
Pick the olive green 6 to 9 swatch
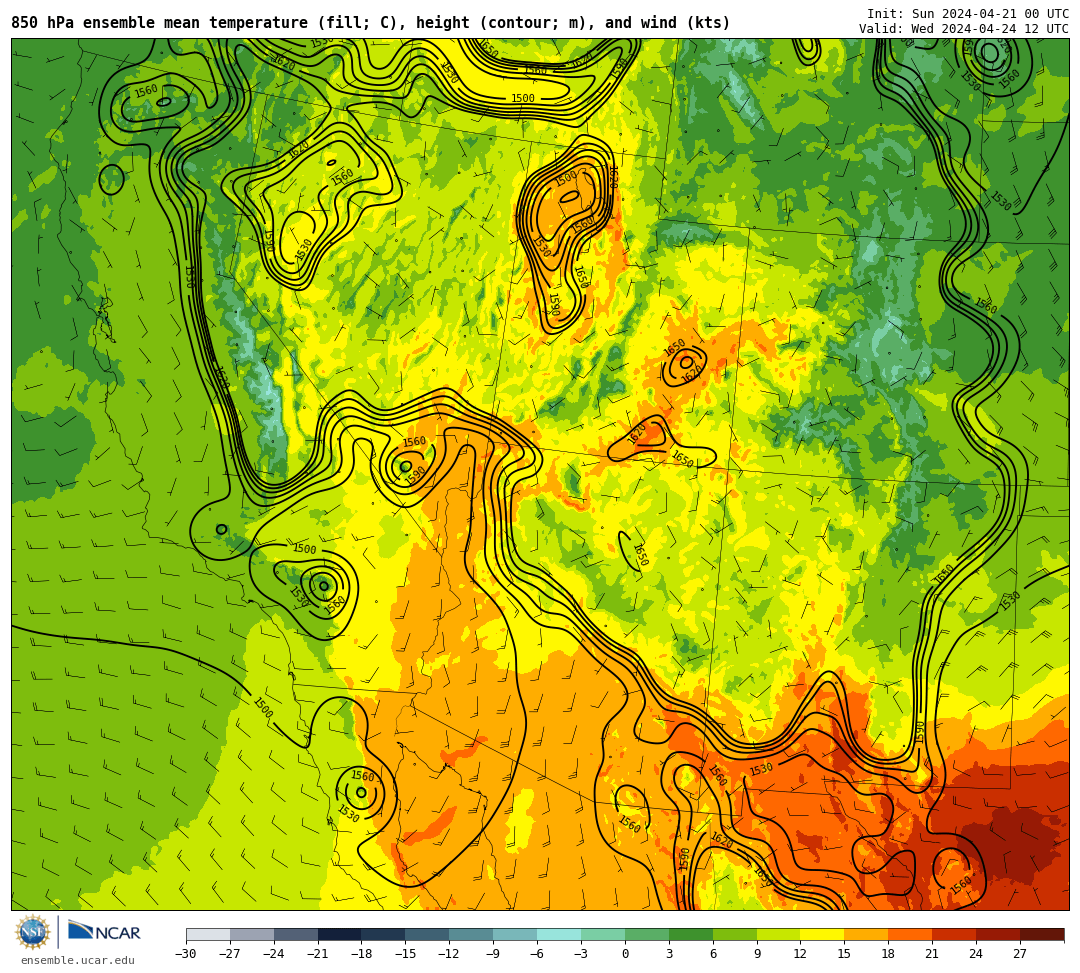pos(735,934)
